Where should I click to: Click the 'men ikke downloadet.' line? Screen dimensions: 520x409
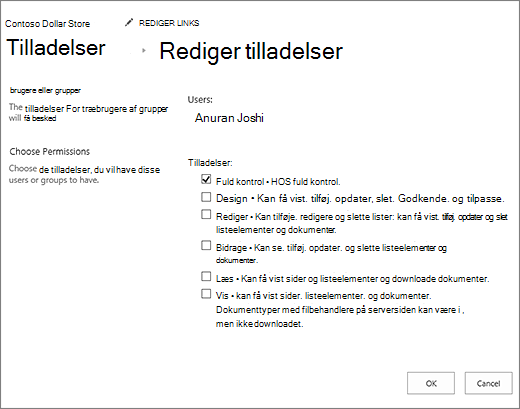coord(259,324)
